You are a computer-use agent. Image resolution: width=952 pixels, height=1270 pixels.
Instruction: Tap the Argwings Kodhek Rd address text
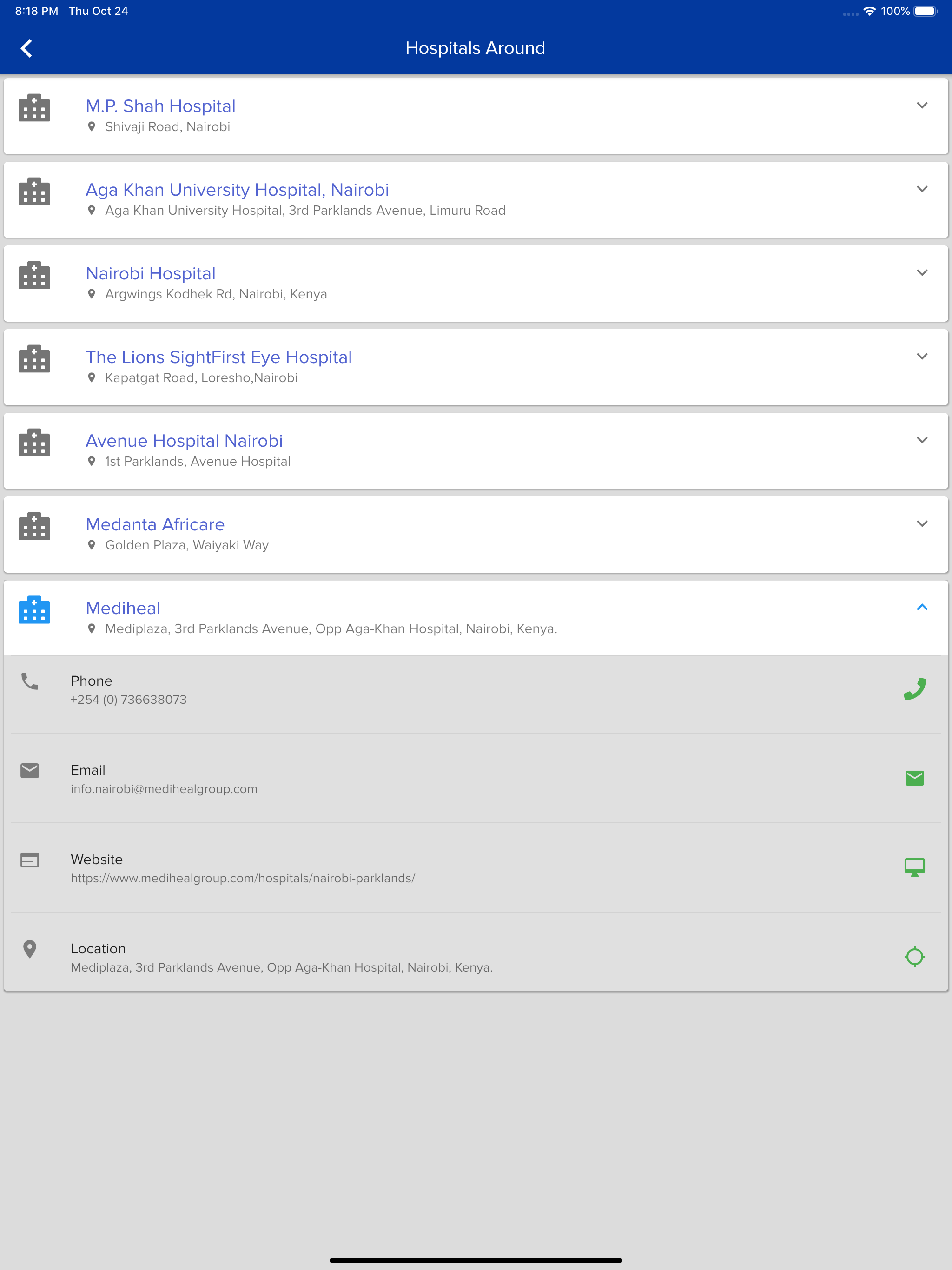[216, 295]
